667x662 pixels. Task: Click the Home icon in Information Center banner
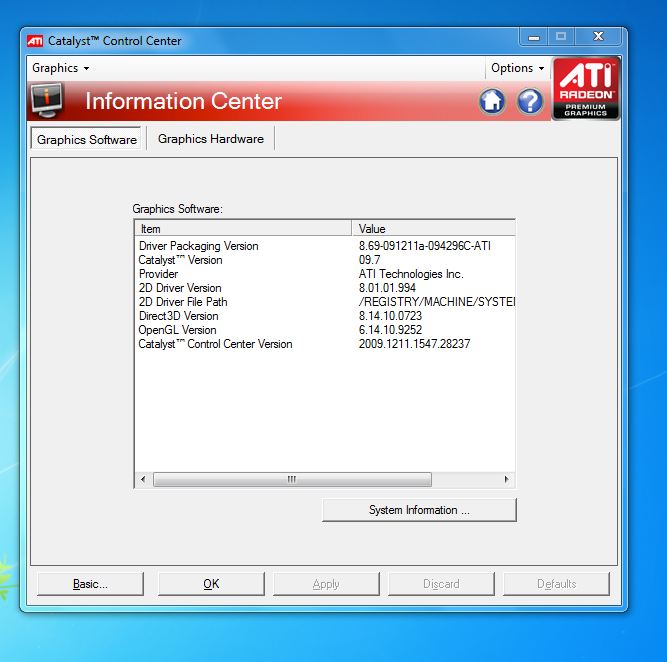(492, 102)
